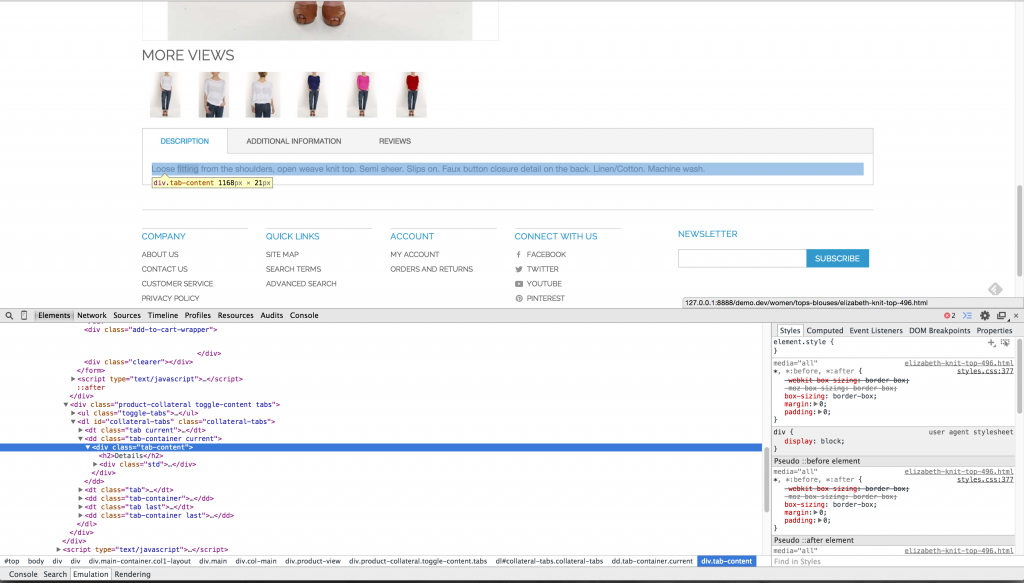The height and width of the screenshot is (583, 1024).
Task: Expand the dt 'tab last' node
Action: click(80, 507)
